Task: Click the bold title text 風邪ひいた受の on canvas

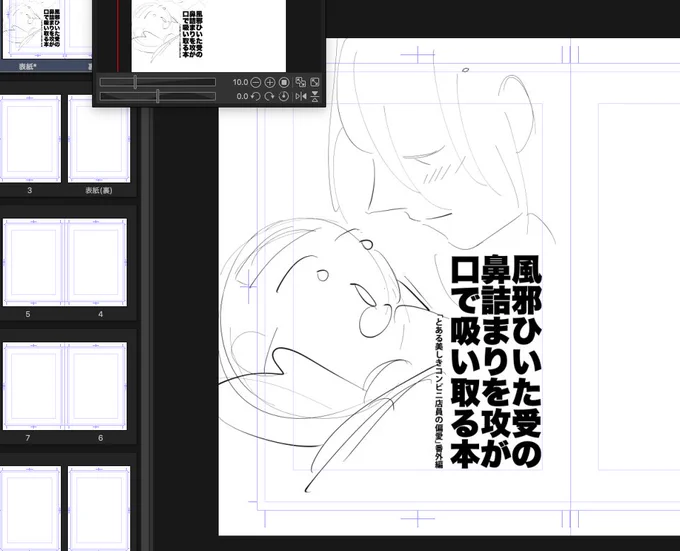Action: 527,361
